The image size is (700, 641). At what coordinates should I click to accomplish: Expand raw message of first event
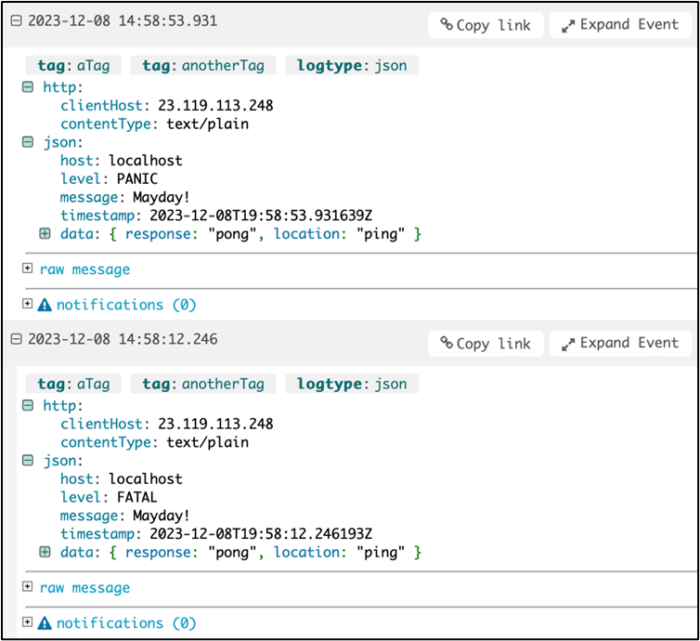pyautogui.click(x=28, y=269)
